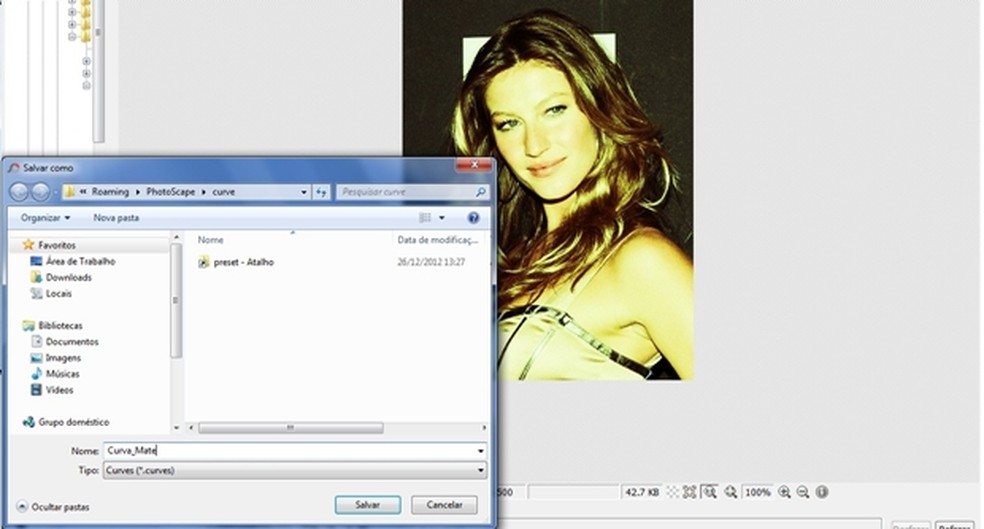This screenshot has height=529, width=984.
Task: Click the Locais recent places icon
Action: pos(36,293)
